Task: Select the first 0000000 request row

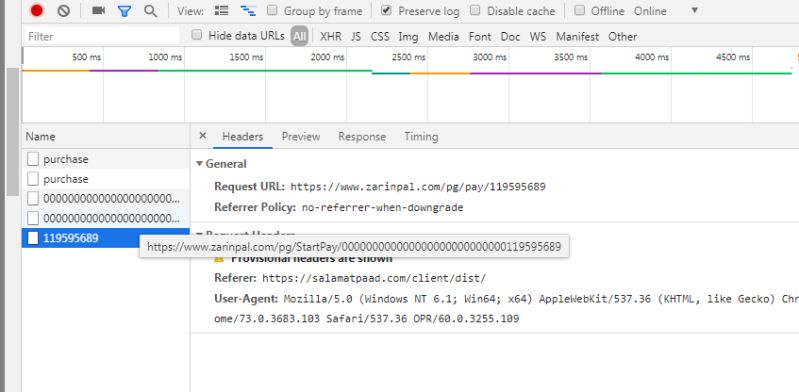Action: [x=105, y=198]
